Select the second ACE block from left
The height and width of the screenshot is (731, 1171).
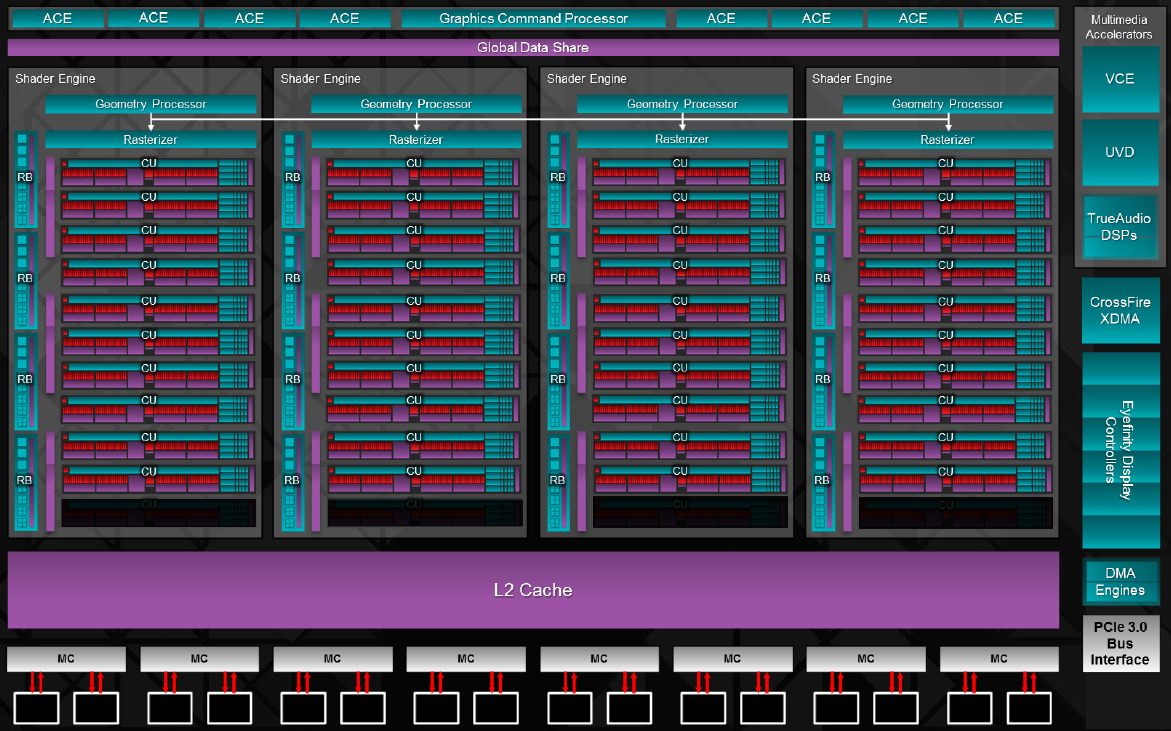click(154, 19)
